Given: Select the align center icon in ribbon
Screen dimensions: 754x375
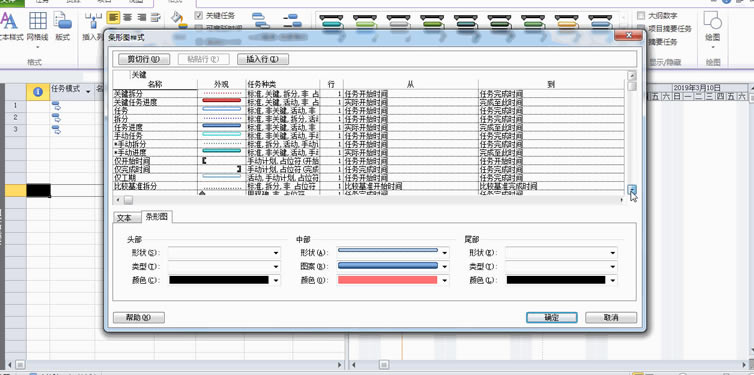Looking at the screenshot, I should (127, 17).
